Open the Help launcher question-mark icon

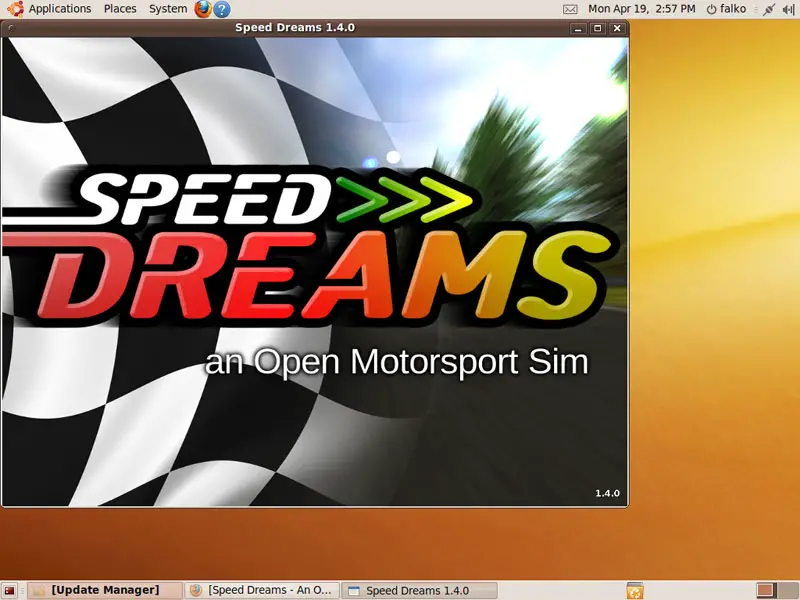(x=221, y=9)
